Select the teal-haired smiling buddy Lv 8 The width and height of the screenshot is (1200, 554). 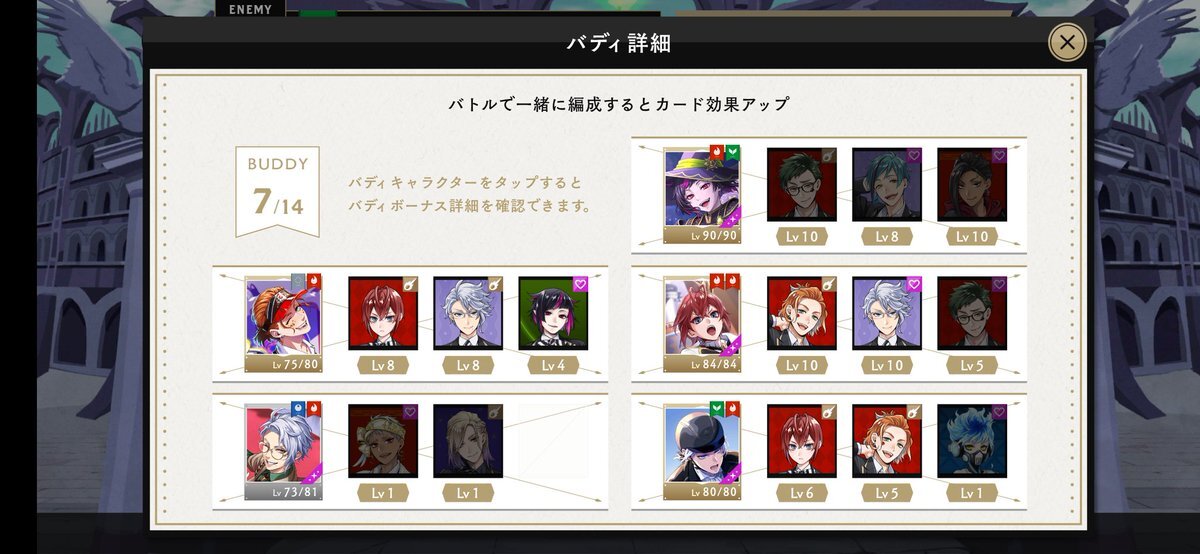(x=887, y=184)
